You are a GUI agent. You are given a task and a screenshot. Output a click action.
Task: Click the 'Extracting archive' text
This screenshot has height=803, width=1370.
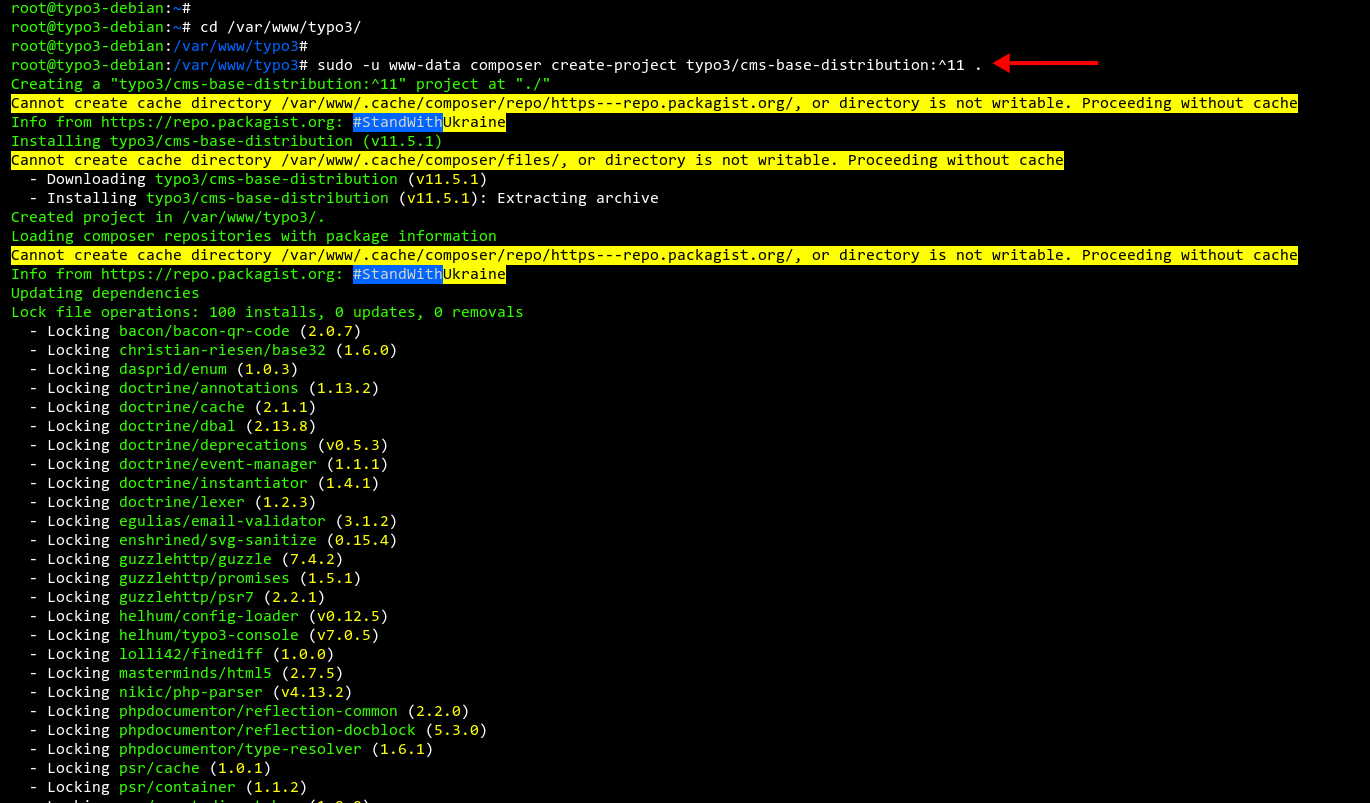pyautogui.click(x=578, y=198)
